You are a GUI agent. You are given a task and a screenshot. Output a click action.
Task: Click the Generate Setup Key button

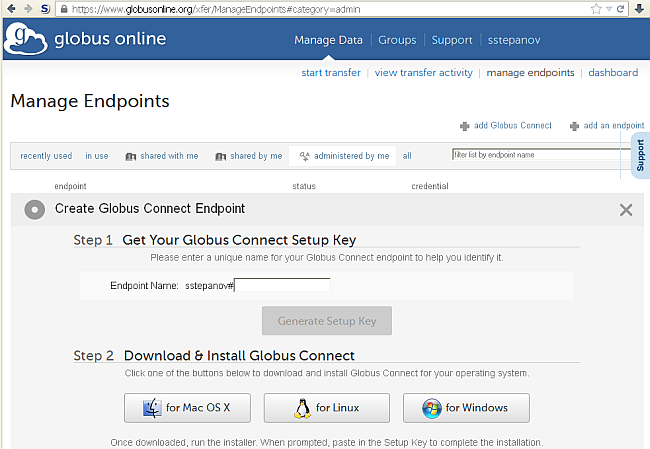[x=327, y=320]
